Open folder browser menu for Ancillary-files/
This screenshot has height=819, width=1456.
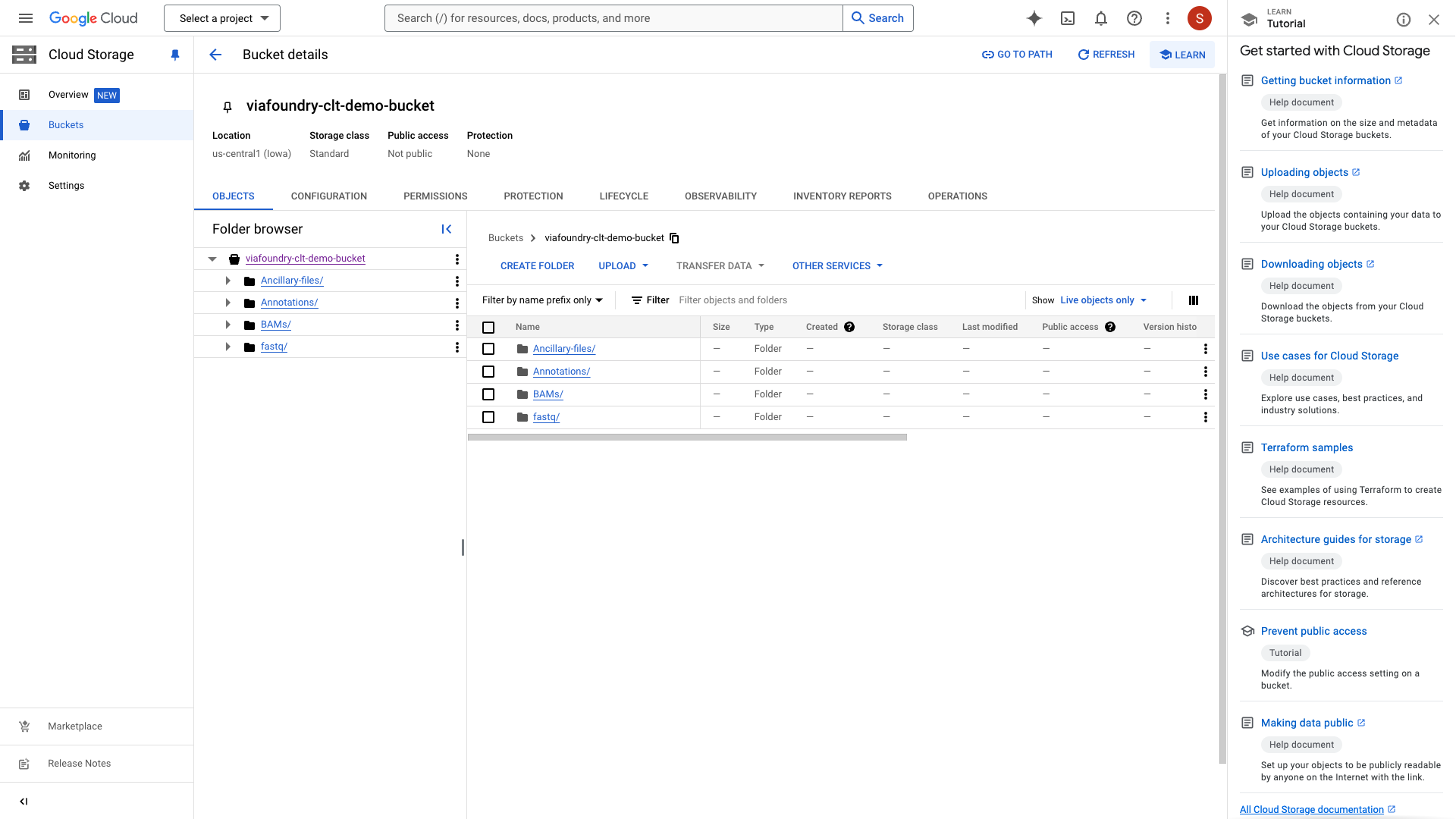tap(457, 281)
